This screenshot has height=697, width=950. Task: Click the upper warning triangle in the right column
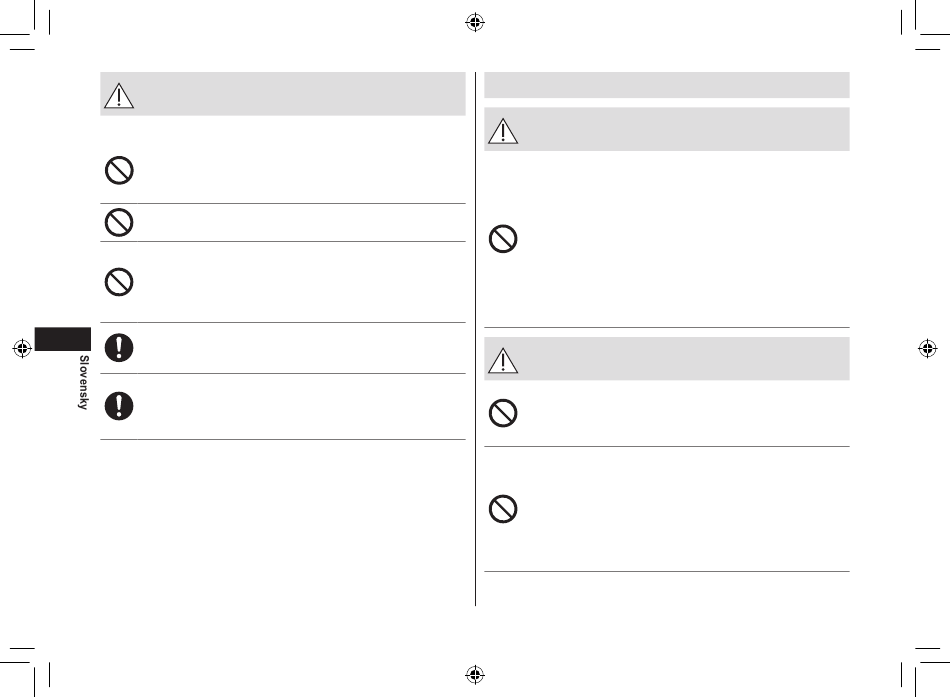503,131
